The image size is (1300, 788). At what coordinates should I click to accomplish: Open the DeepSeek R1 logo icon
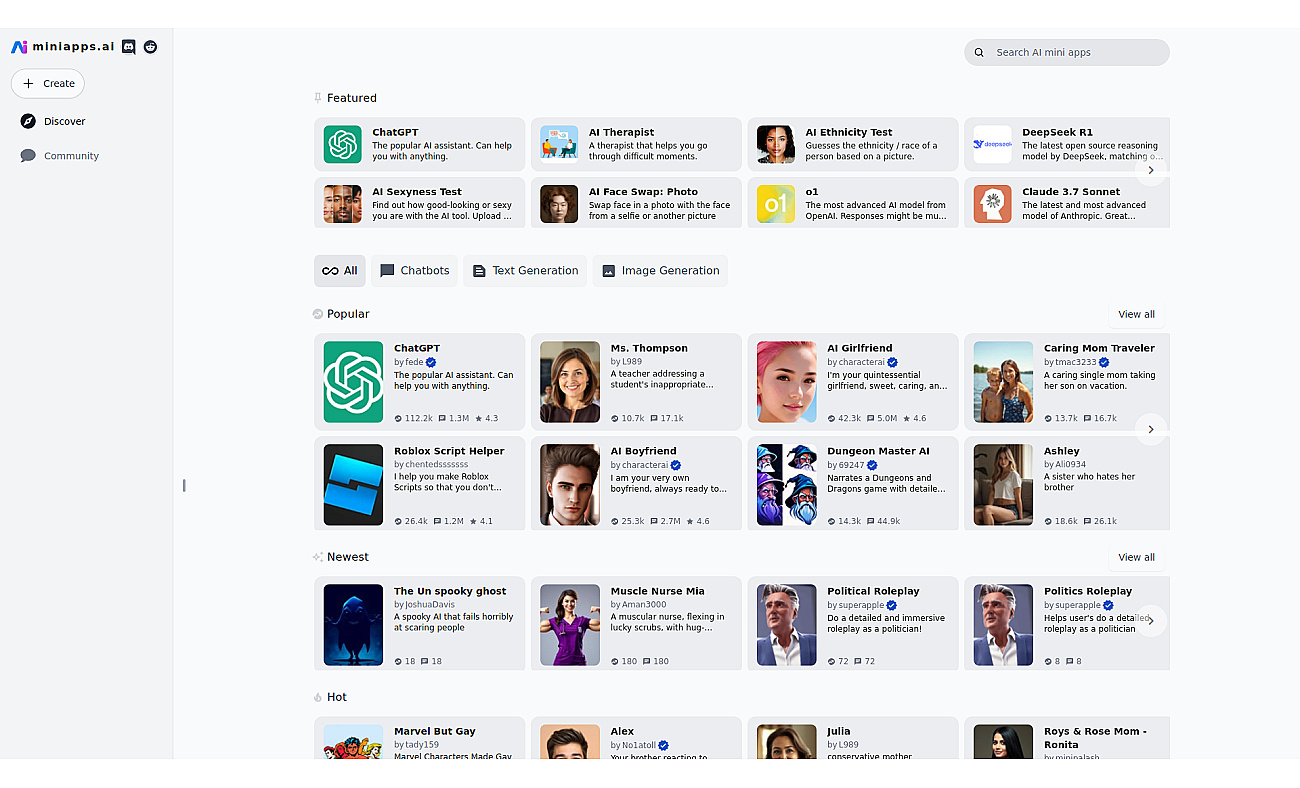coord(993,144)
